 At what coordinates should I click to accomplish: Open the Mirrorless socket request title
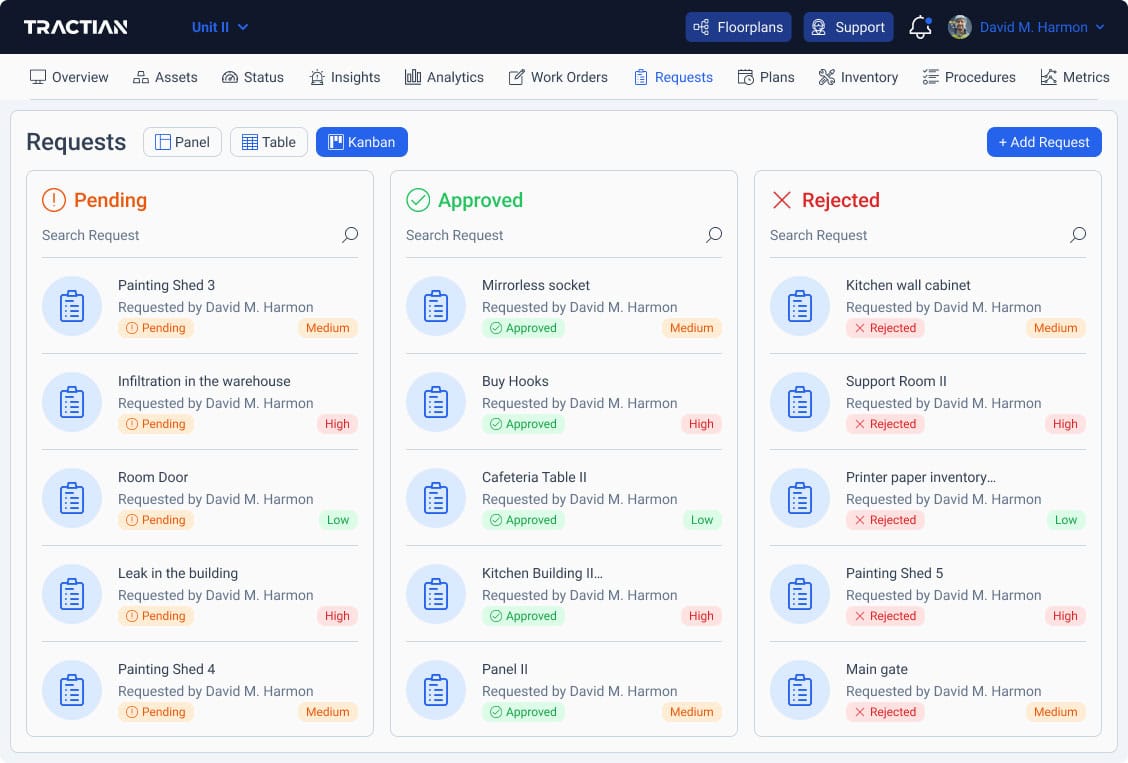[536, 285]
